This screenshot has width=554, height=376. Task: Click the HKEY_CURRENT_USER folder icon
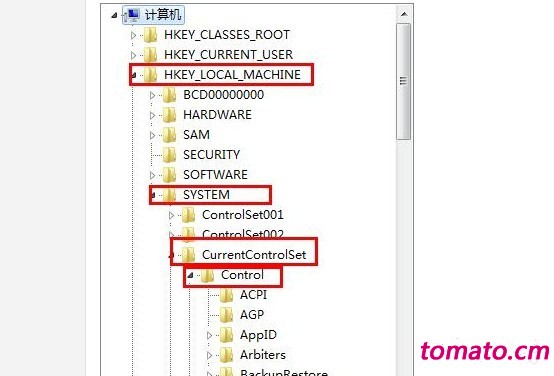(151, 55)
